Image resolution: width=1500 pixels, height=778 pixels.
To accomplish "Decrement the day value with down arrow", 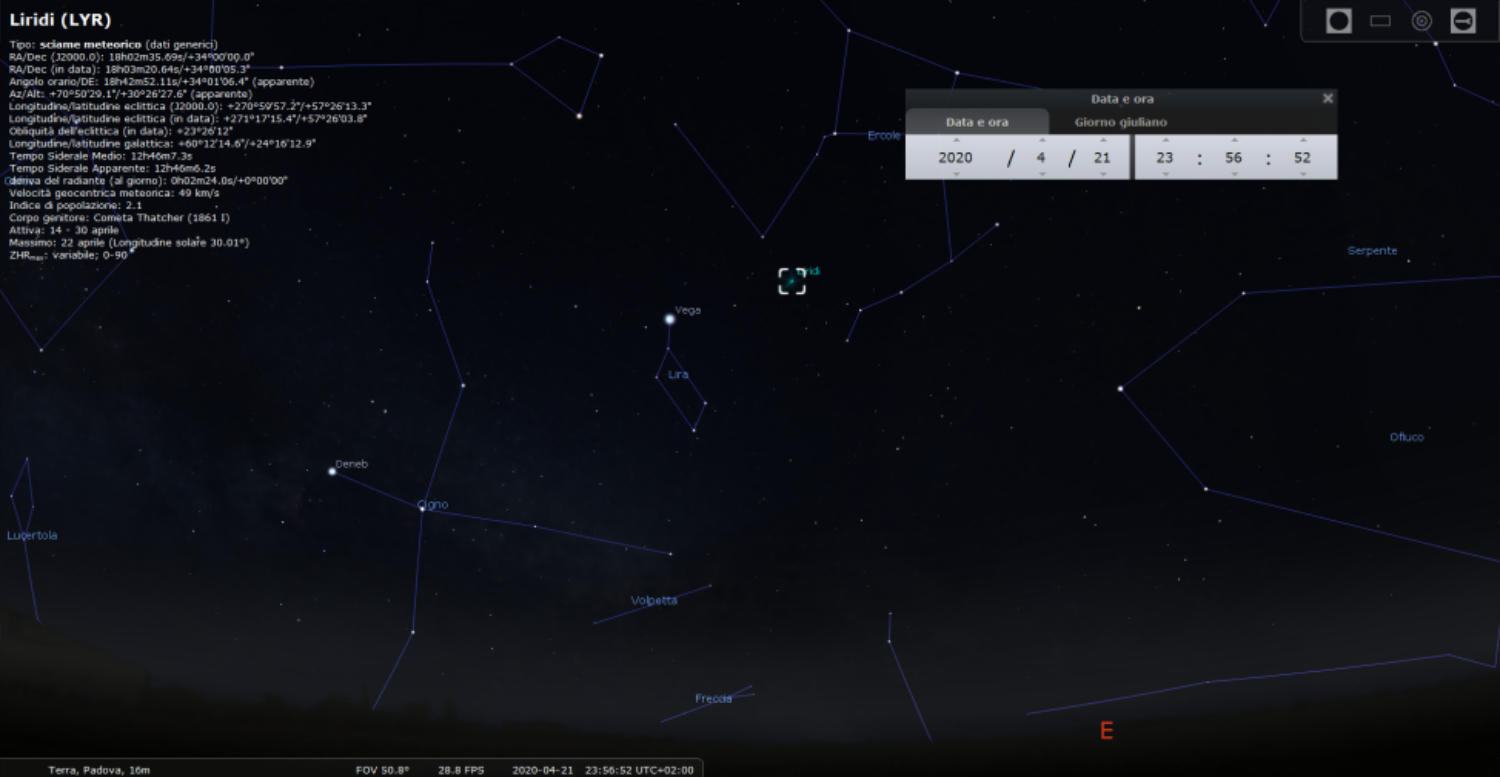I will [1103, 174].
